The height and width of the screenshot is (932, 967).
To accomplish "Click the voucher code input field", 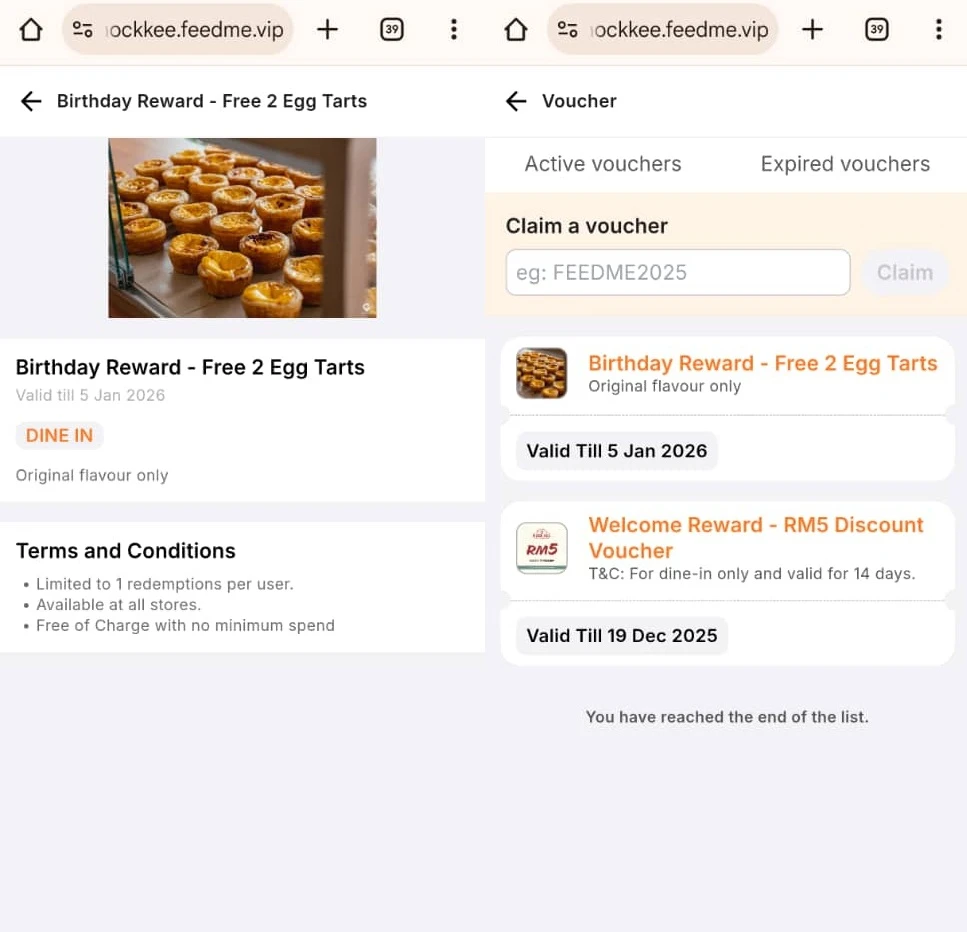I will pos(677,272).
